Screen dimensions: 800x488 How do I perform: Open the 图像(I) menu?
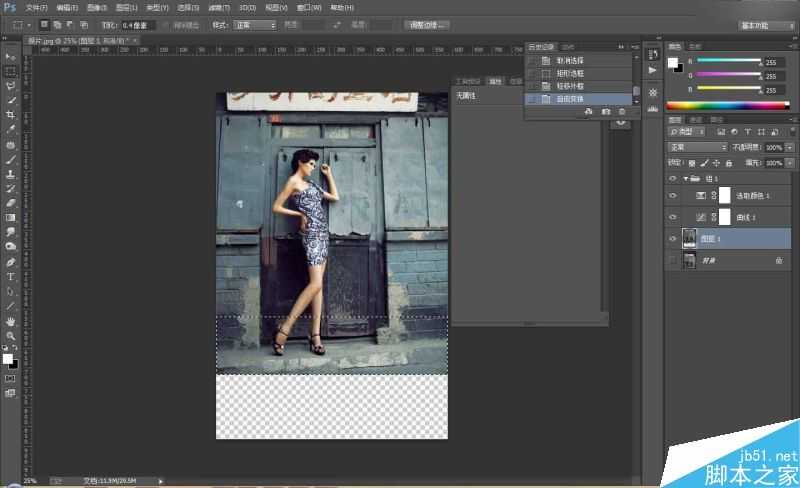tap(96, 7)
